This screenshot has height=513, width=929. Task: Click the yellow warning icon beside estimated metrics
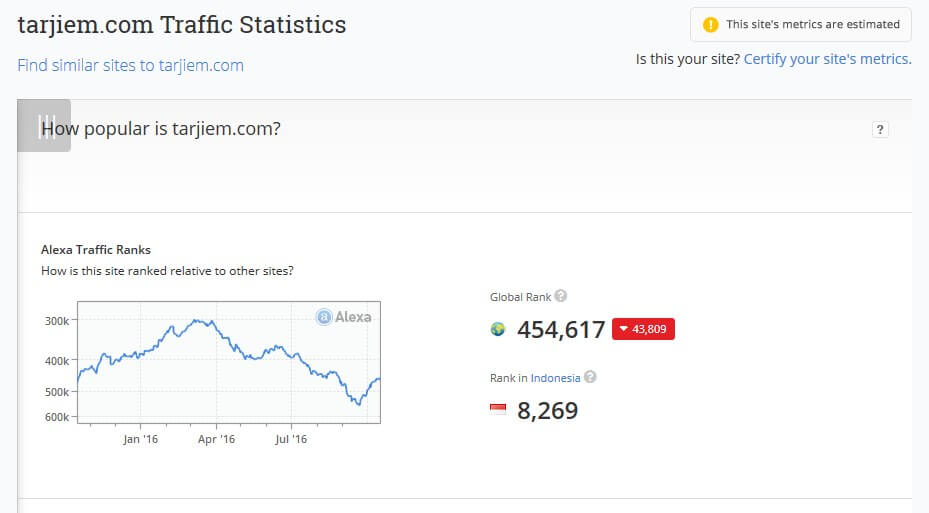point(710,24)
